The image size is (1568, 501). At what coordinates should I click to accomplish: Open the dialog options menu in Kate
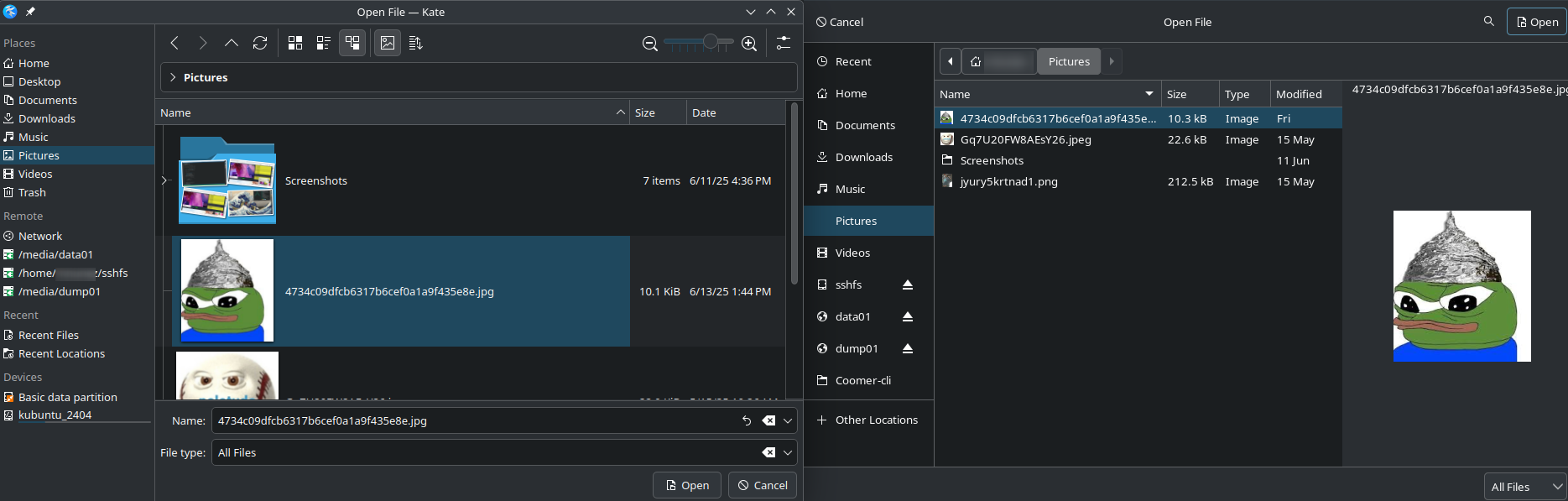coord(784,43)
